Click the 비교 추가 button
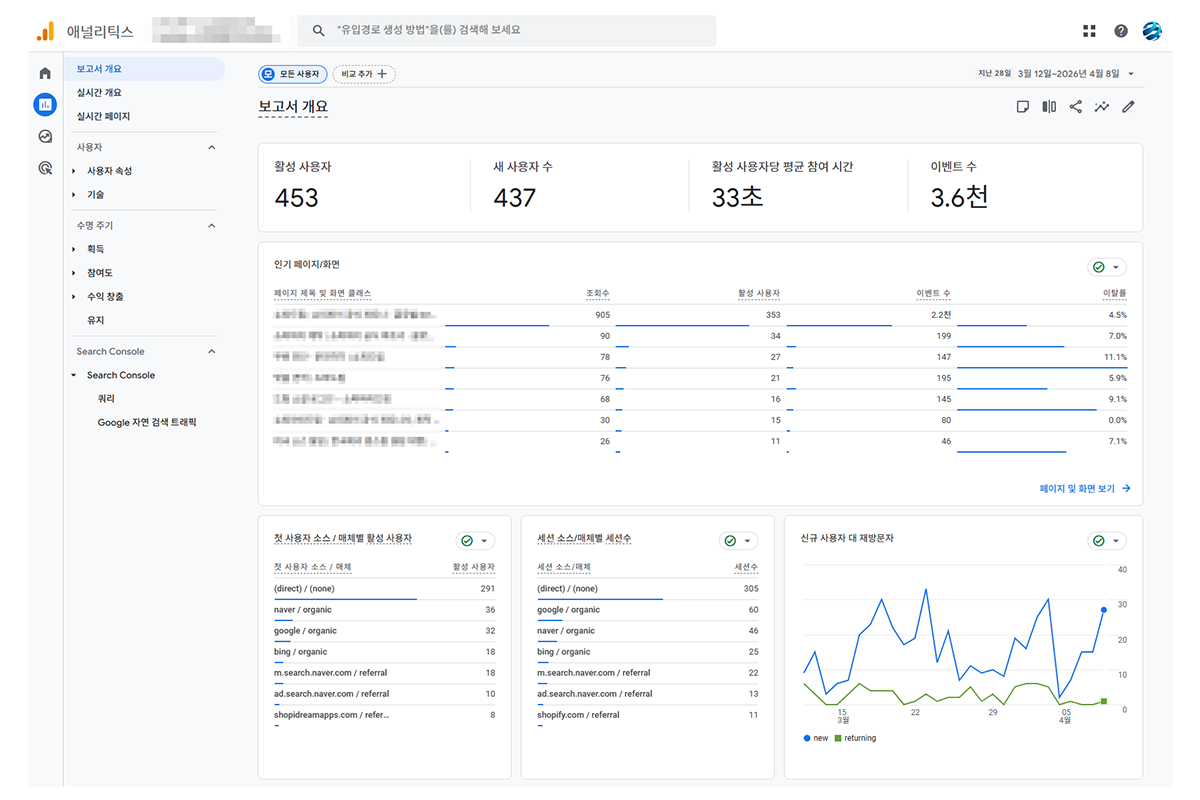Screen dimensions: 1200x800 click(364, 74)
